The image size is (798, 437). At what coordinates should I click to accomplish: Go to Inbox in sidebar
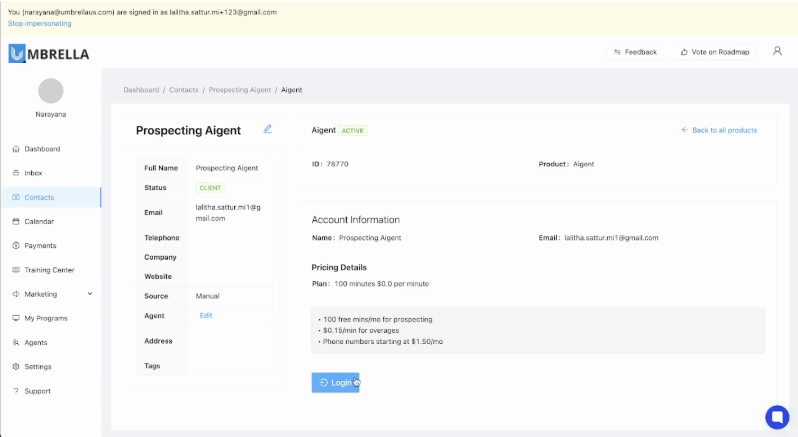[x=33, y=173]
